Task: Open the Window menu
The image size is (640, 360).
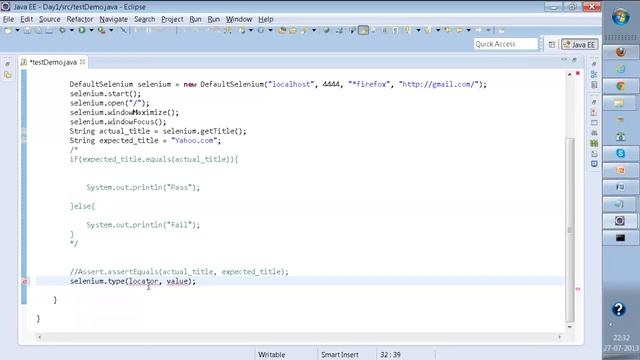Action: click(x=239, y=19)
